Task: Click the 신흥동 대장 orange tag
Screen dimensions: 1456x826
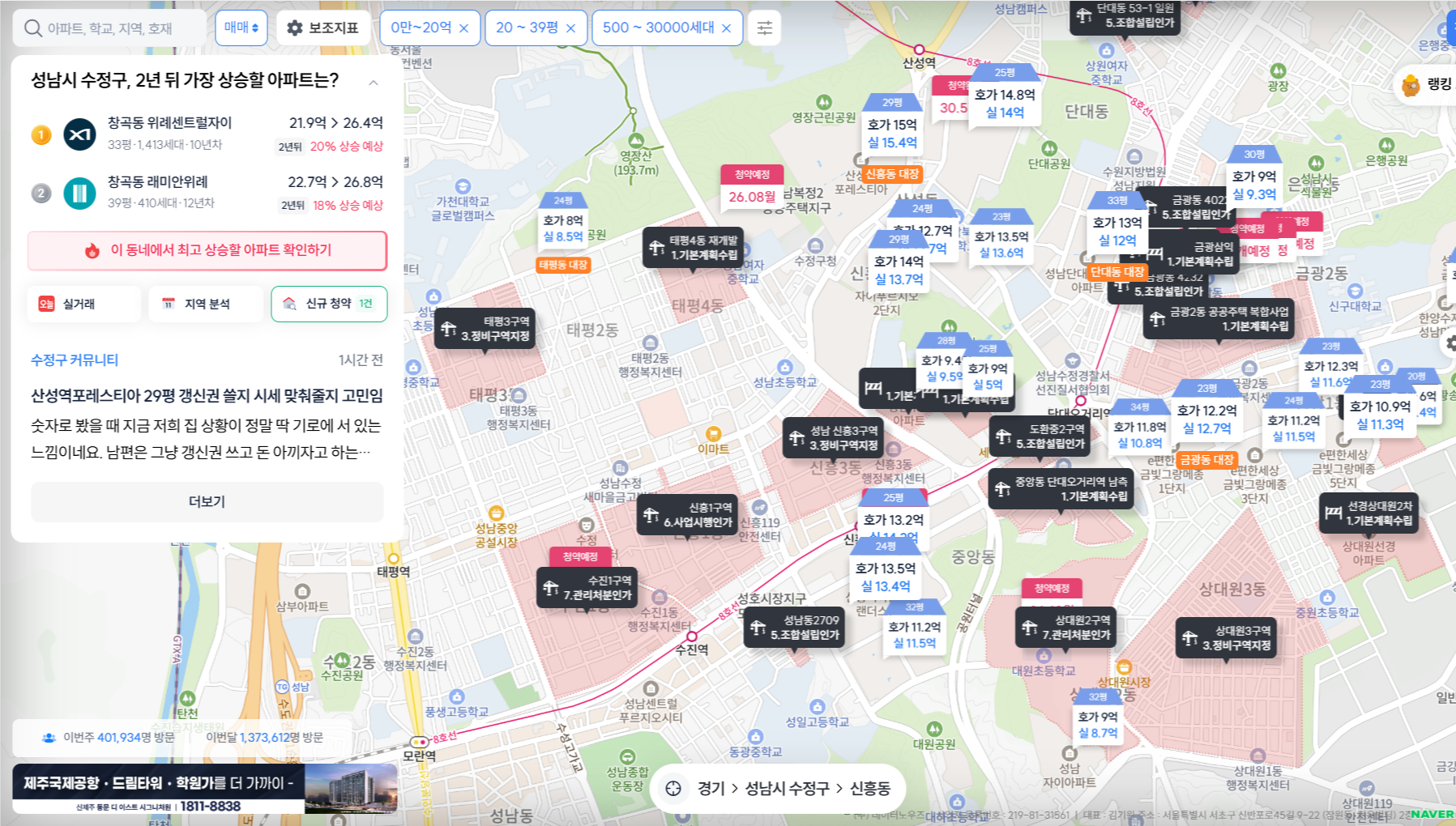Action: tap(892, 174)
